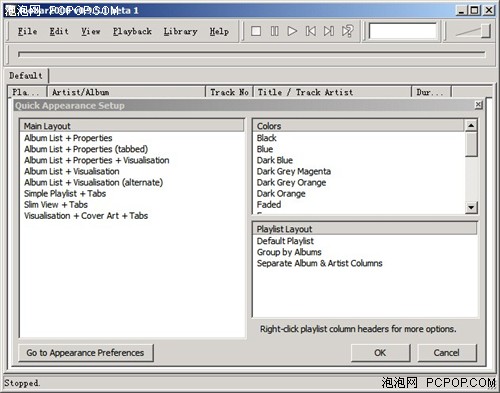The image size is (500, 393).
Task: Start playback with the Play button
Action: [292, 31]
